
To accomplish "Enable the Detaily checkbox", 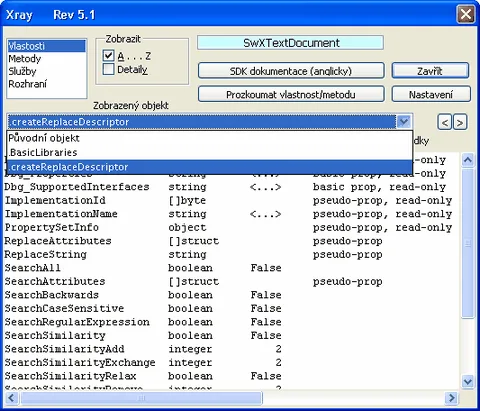I will pos(109,69).
